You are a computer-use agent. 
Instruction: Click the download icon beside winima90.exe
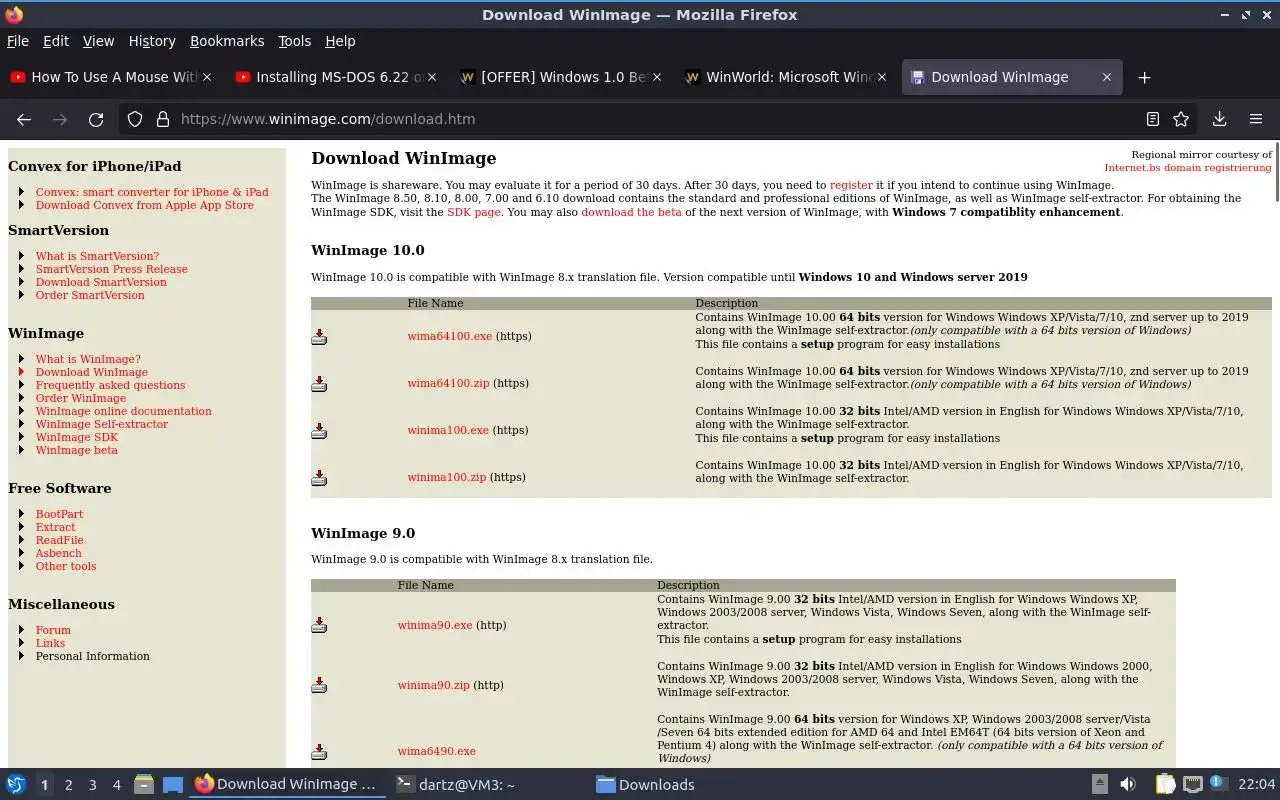click(x=319, y=625)
